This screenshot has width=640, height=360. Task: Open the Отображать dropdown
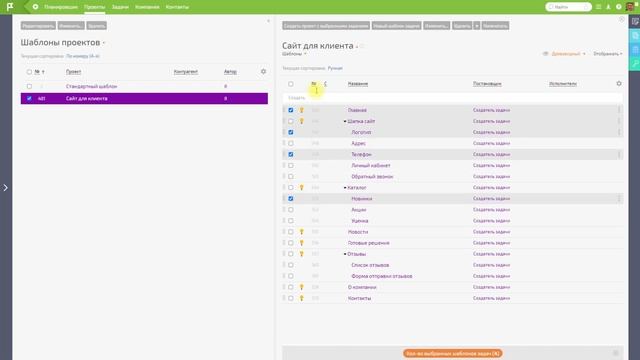(608, 54)
